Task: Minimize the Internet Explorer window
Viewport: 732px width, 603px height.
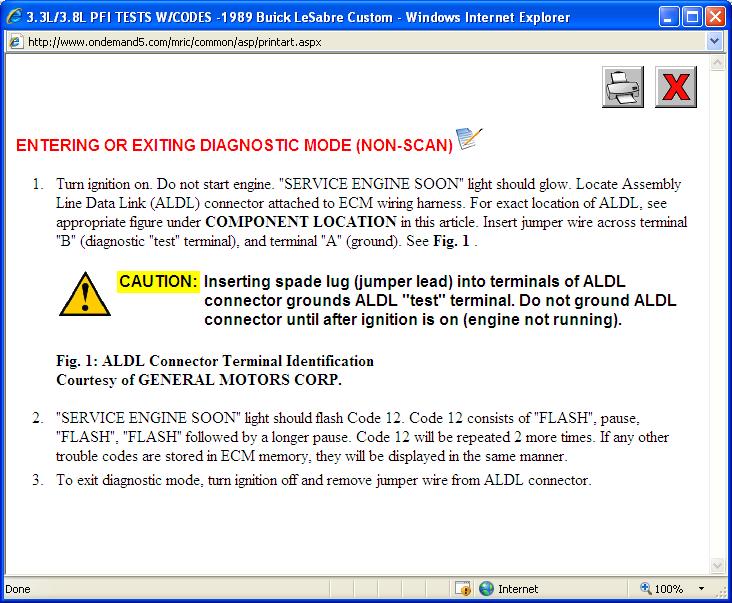Action: point(669,17)
